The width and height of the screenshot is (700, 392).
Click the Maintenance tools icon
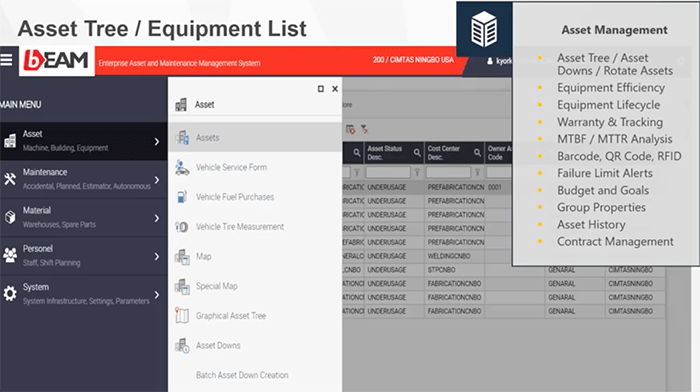point(10,179)
